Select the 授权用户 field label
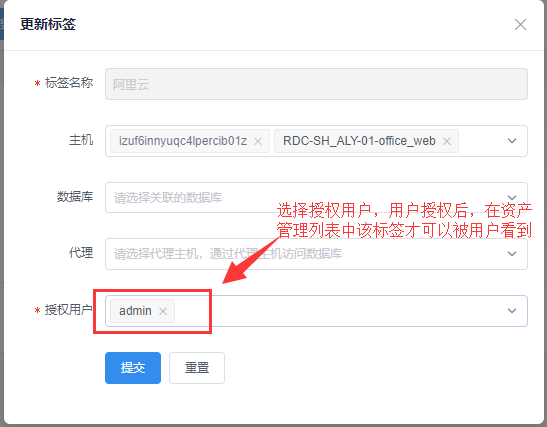 pyautogui.click(x=69, y=310)
